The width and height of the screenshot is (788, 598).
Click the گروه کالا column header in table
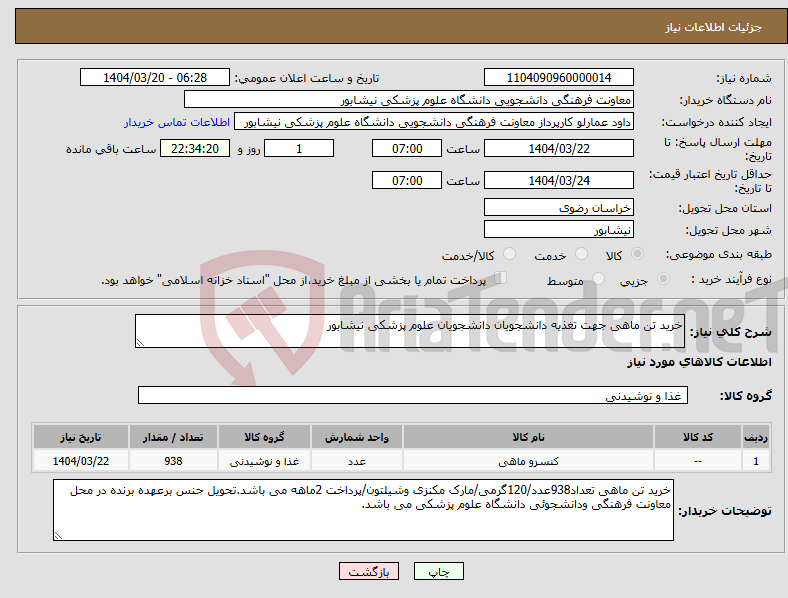pyautogui.click(x=264, y=437)
